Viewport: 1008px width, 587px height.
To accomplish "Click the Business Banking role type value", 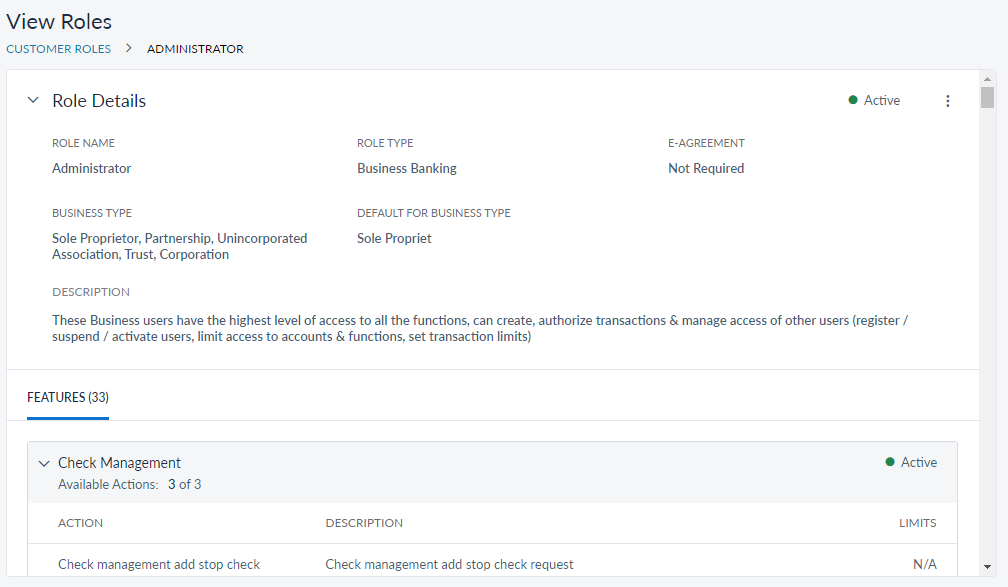I will coord(407,169).
